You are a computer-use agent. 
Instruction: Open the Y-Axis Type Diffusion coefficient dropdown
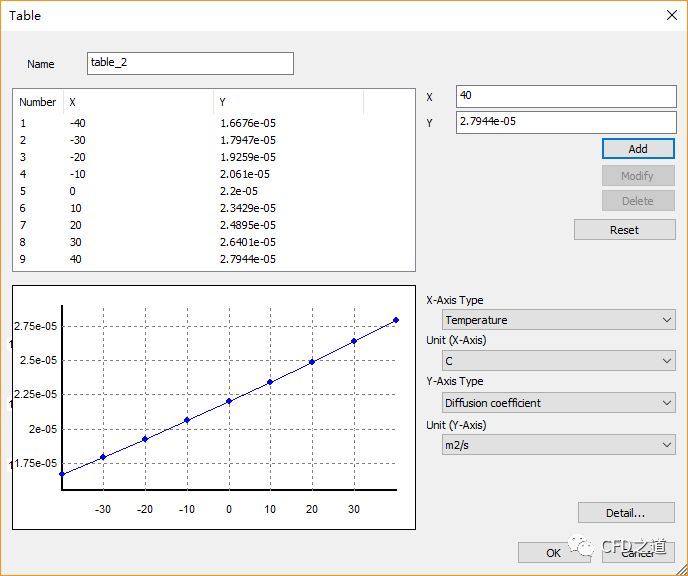pyautogui.click(x=559, y=403)
